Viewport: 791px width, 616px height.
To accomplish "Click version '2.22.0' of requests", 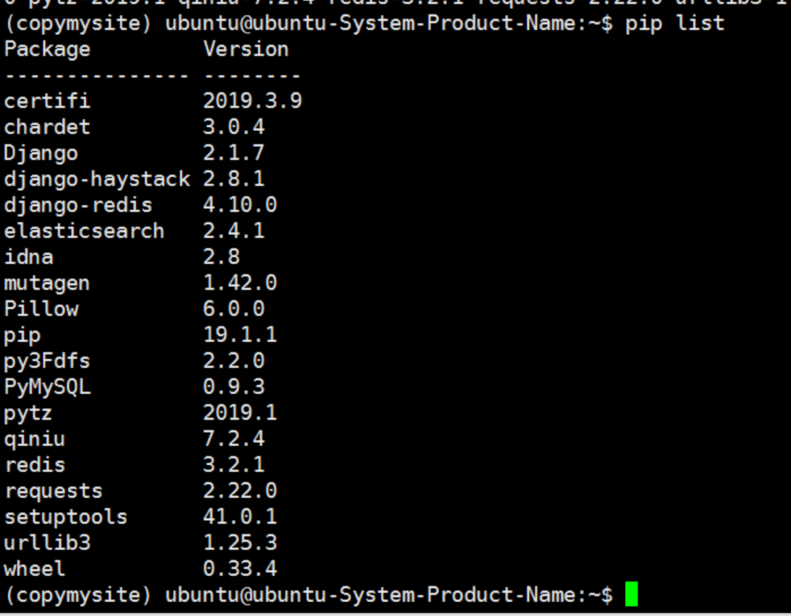I will [x=240, y=491].
